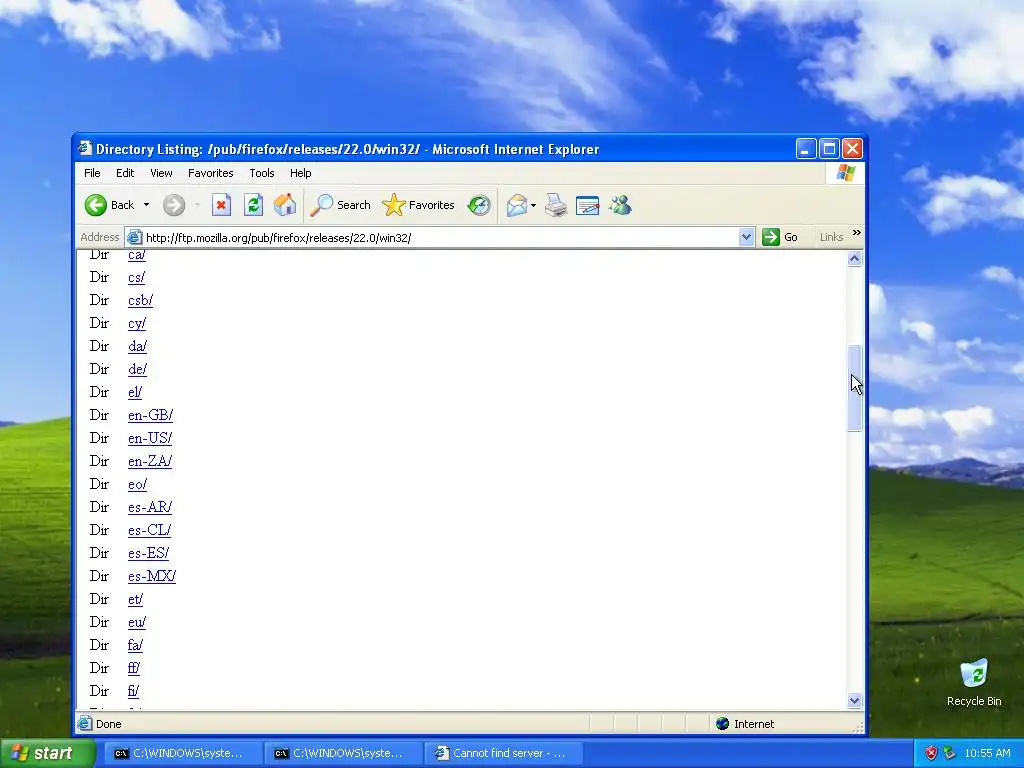Expand the Address bar dropdown arrow
1024x768 pixels.
tap(746, 237)
